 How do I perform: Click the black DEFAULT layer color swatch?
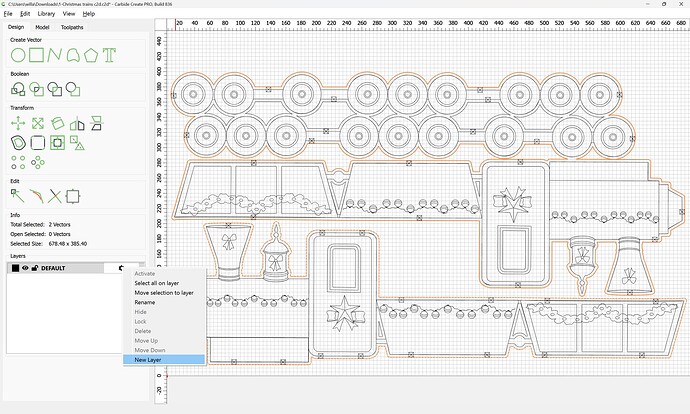pos(15,268)
